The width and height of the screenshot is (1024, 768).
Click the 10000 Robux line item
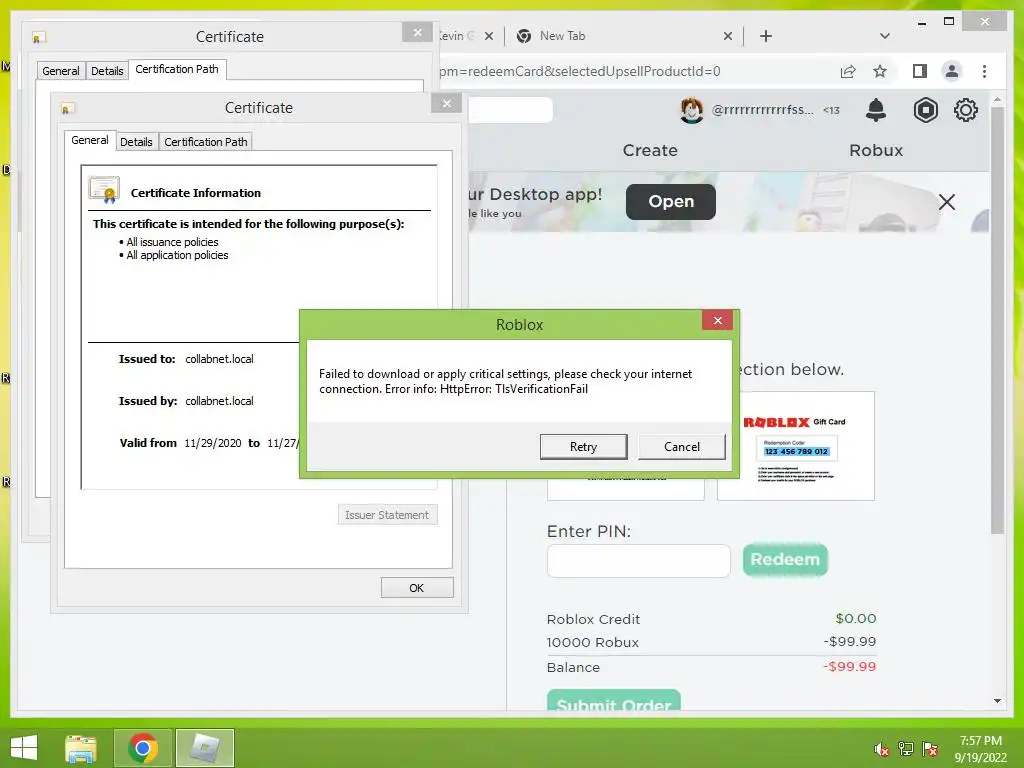pos(711,642)
